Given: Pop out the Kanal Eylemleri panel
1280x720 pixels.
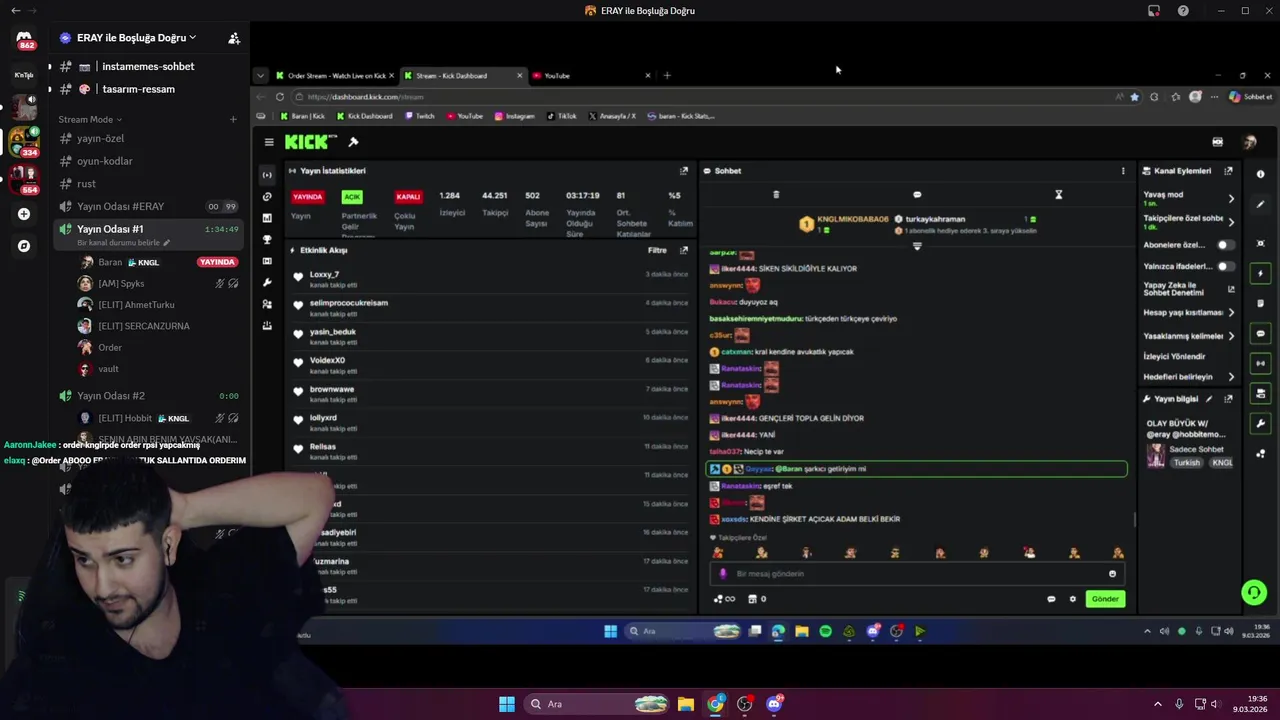Looking at the screenshot, I should pos(1228,171).
